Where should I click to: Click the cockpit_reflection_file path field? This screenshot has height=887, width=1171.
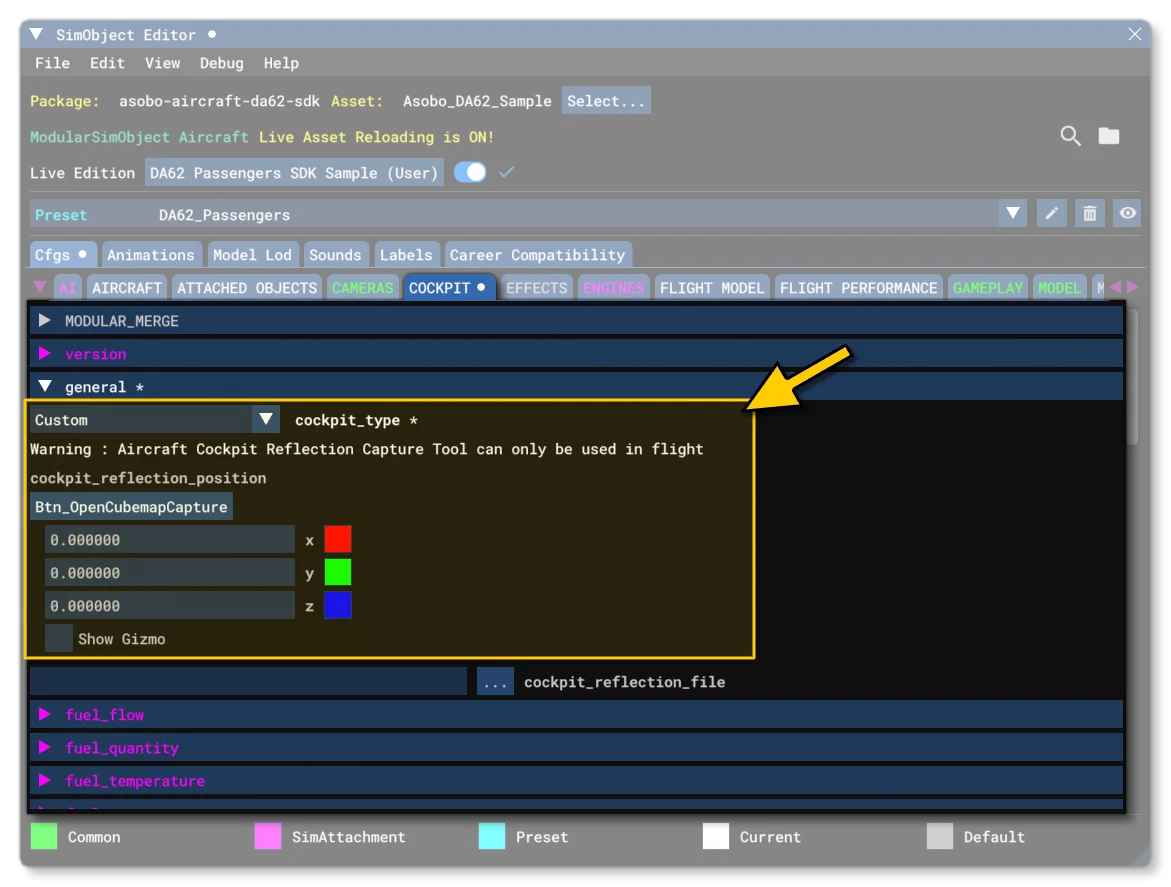[x=248, y=681]
